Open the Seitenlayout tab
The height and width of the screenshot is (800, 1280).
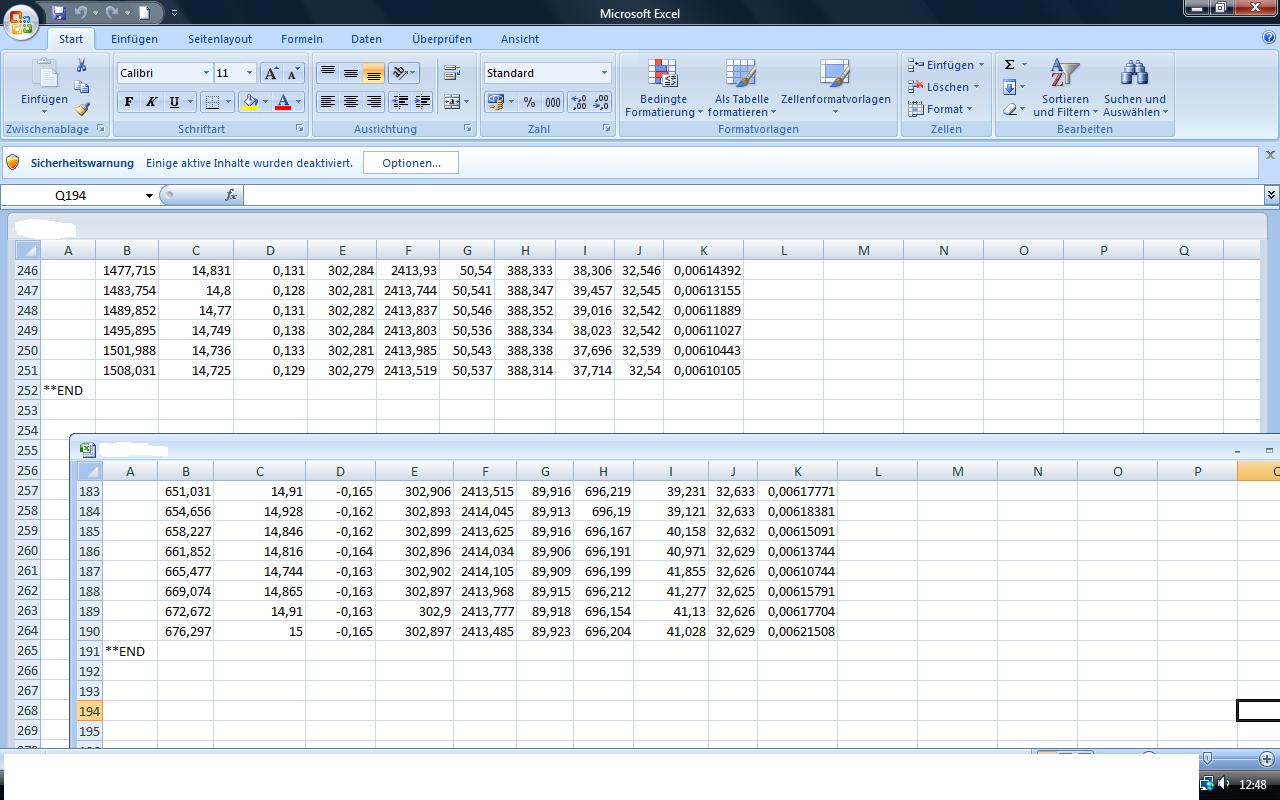point(220,39)
